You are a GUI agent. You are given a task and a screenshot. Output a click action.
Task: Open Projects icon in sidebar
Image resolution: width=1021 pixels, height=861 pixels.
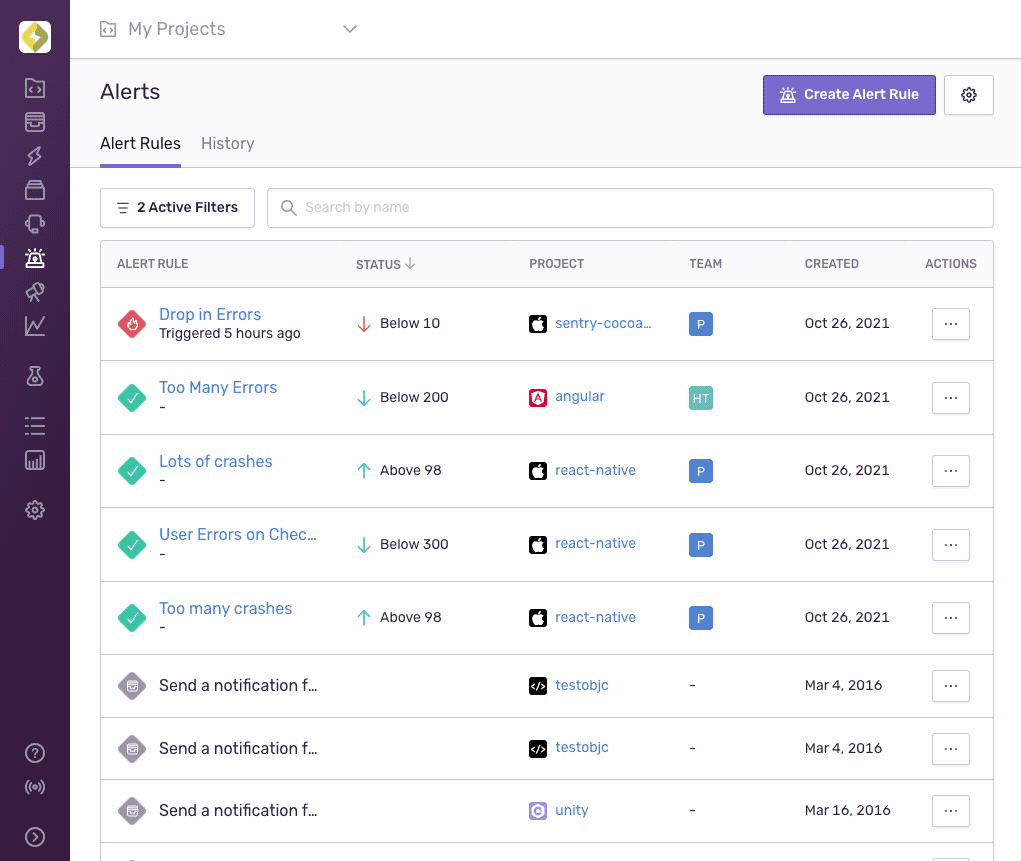tap(35, 88)
